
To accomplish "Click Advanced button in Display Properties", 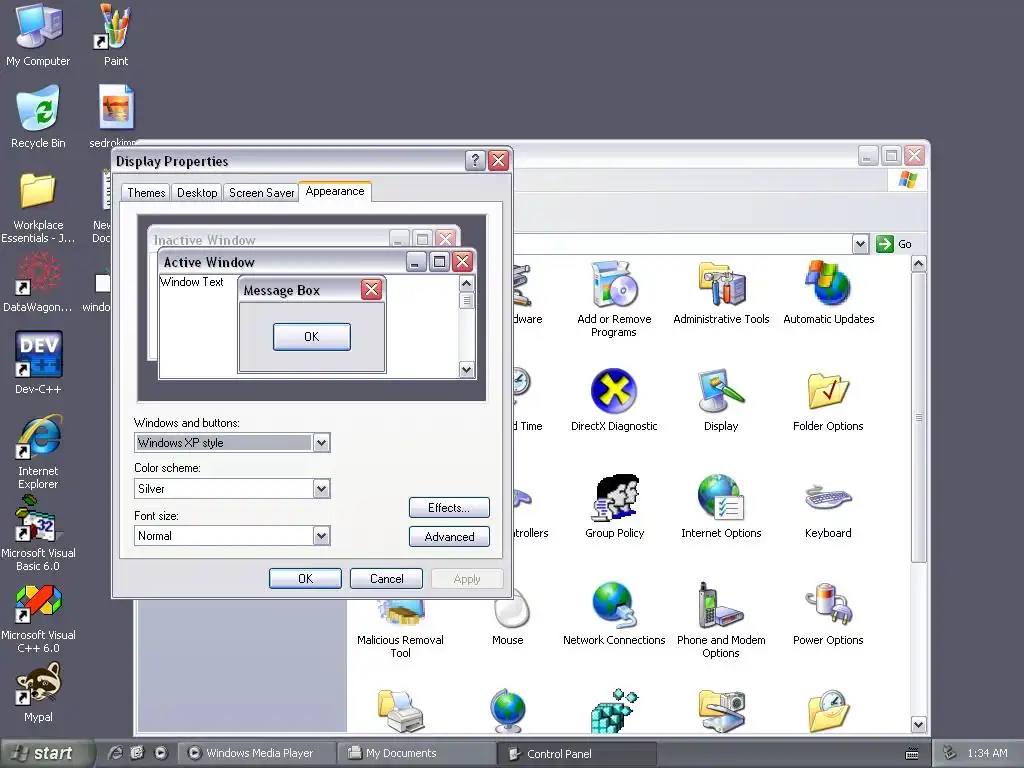I will 449,536.
